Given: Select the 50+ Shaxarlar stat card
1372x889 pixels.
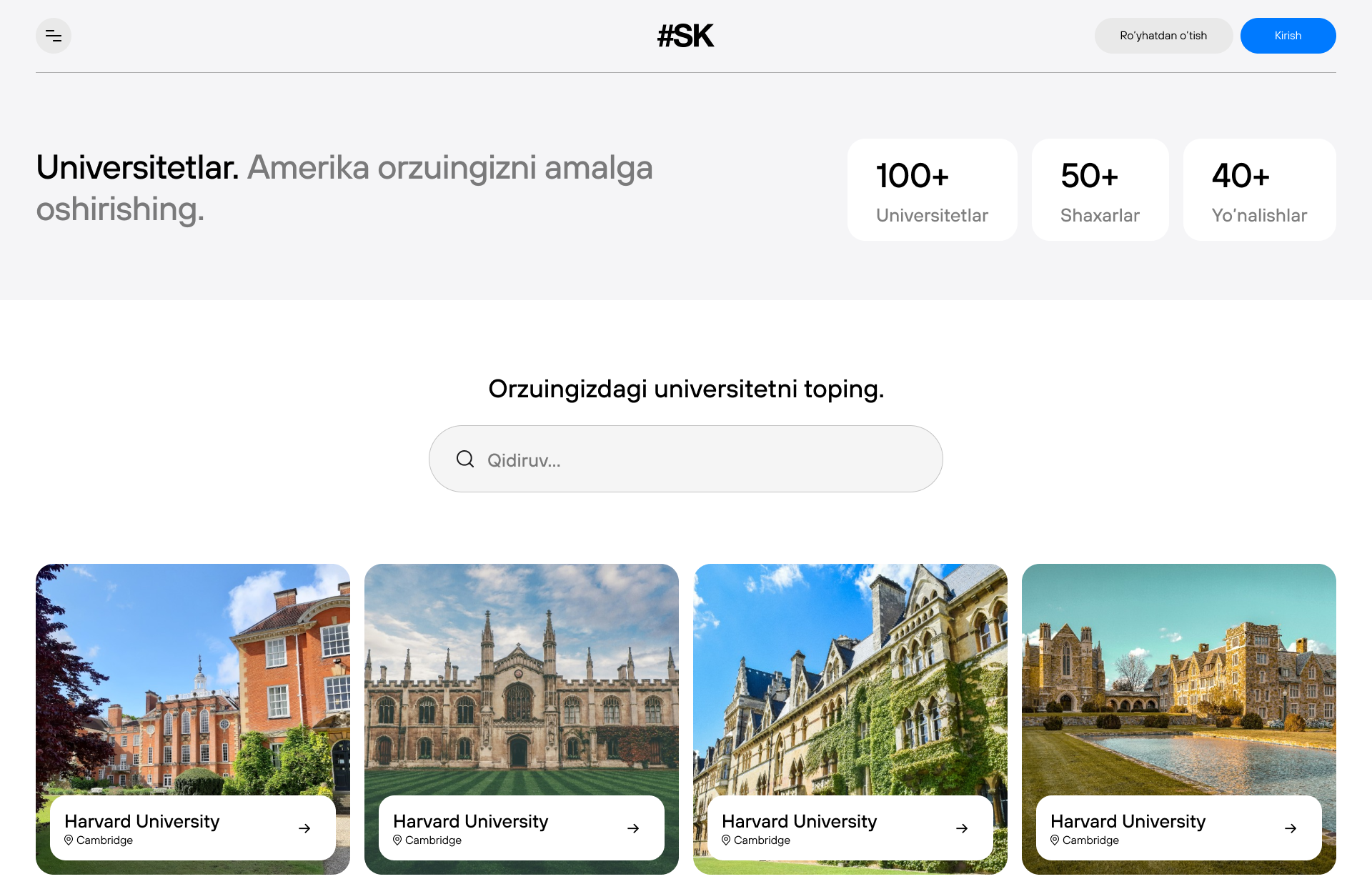Looking at the screenshot, I should pos(1100,190).
